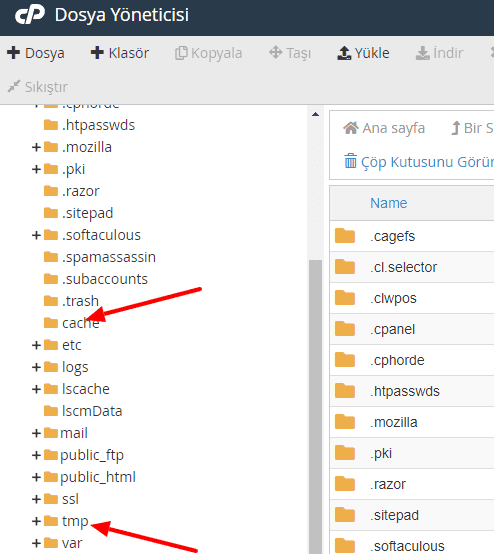Click the Sıkıştır compress button

click(x=38, y=87)
